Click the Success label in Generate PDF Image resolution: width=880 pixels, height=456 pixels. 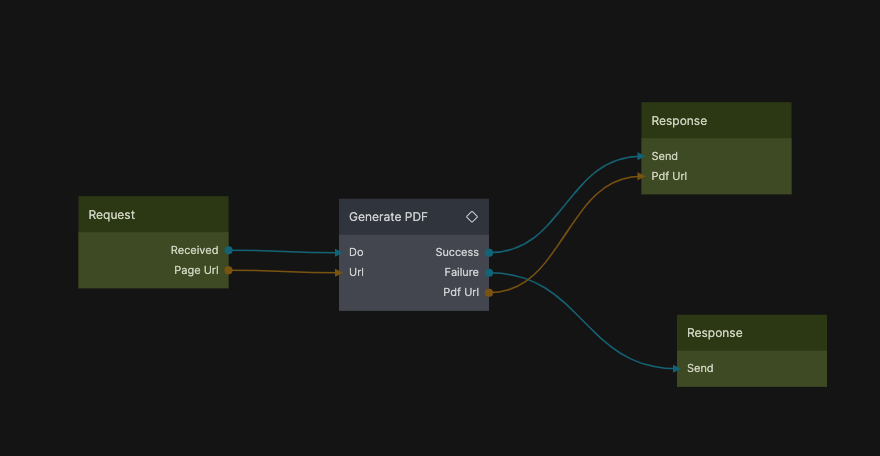[457, 252]
